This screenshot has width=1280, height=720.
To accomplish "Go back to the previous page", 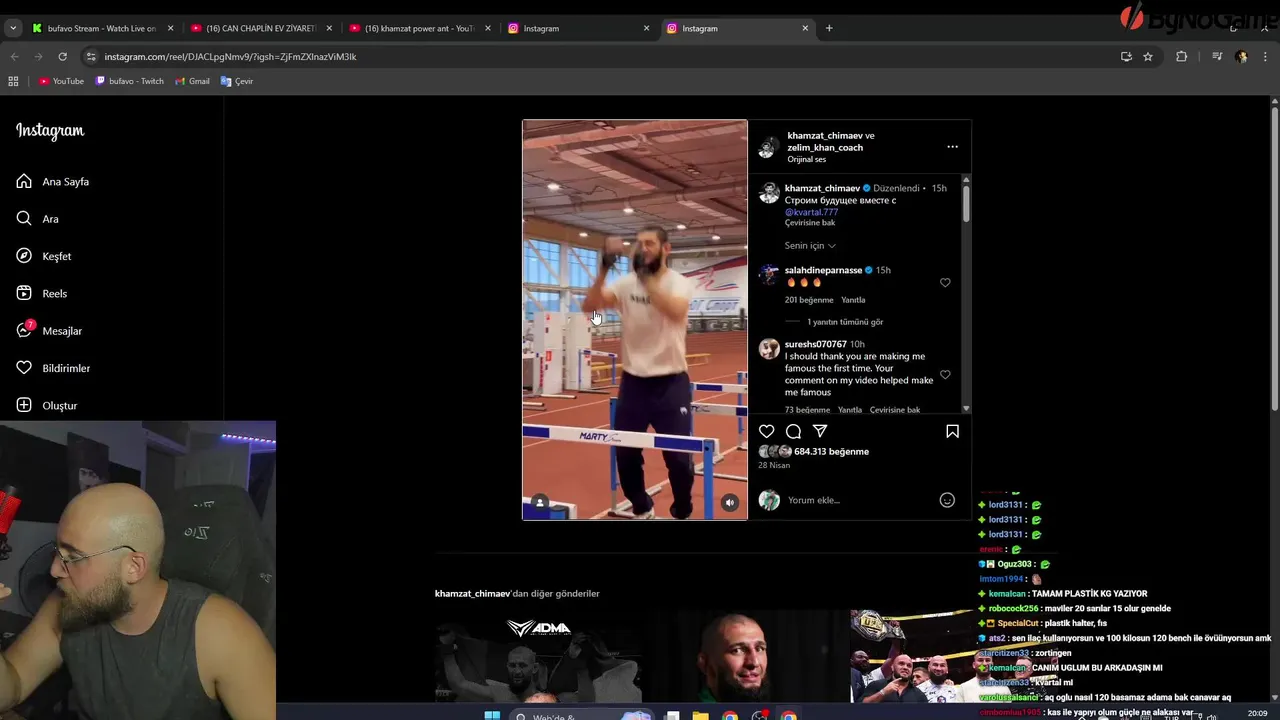I will pyautogui.click(x=14, y=57).
